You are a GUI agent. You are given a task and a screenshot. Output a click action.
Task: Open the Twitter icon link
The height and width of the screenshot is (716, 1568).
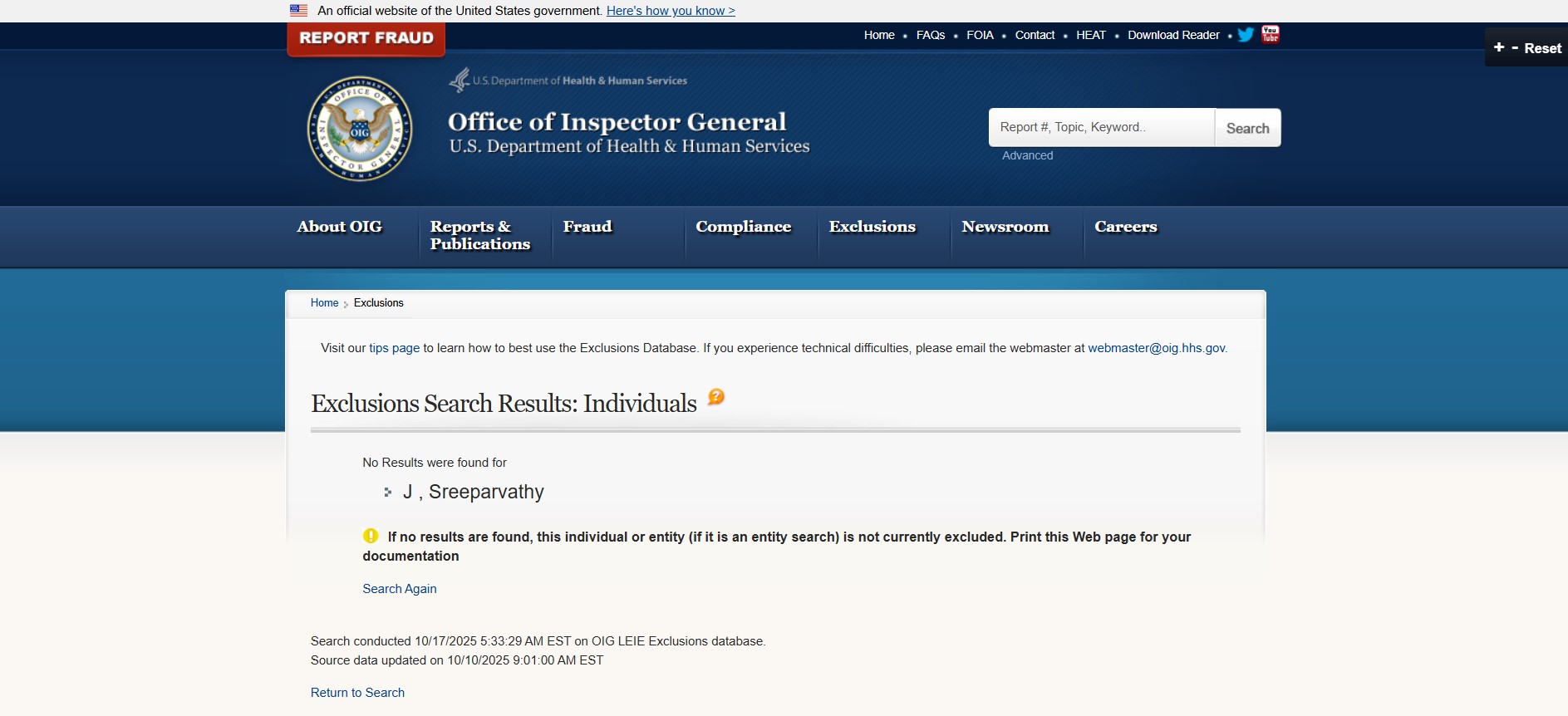(x=1246, y=35)
